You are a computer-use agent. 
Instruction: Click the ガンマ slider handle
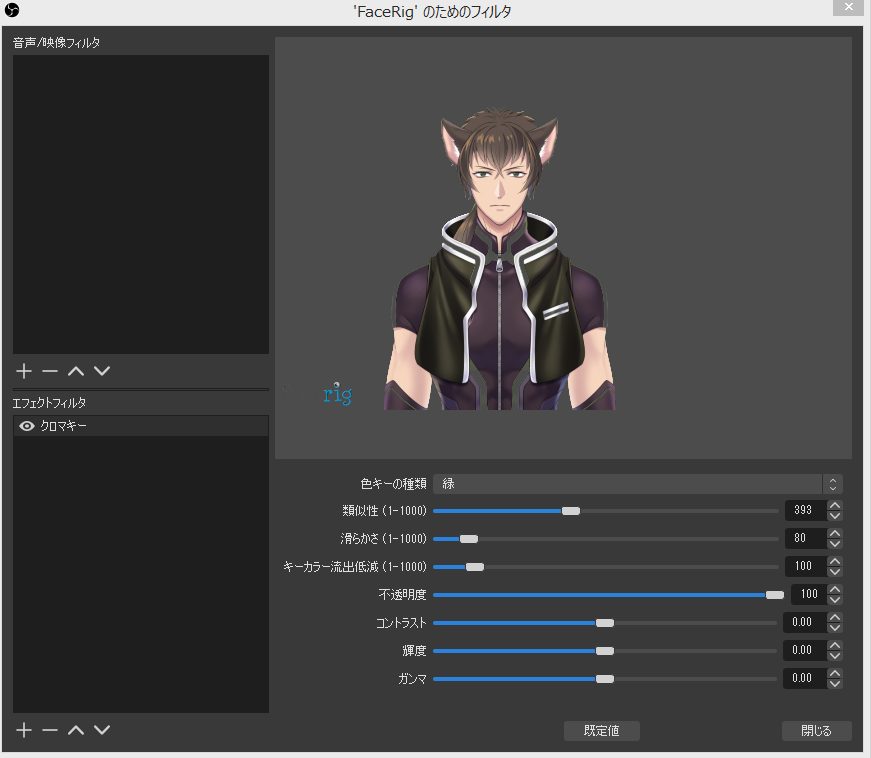(605, 679)
